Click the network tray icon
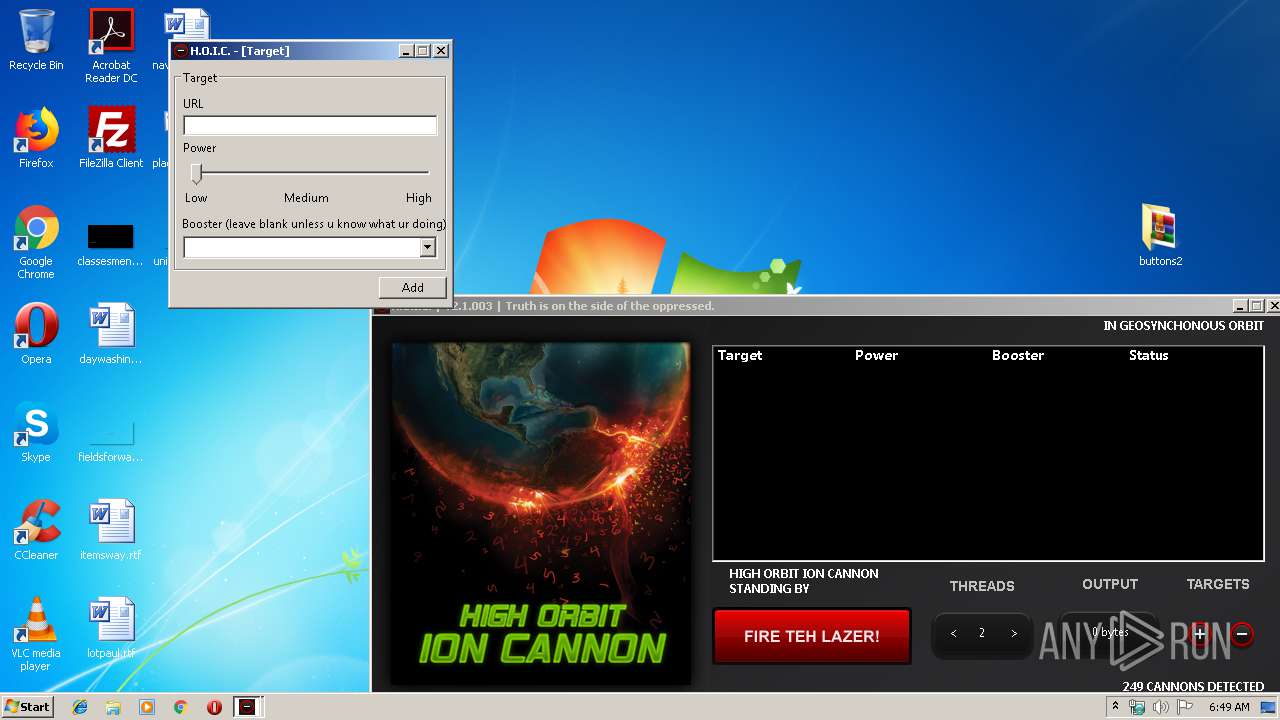Image resolution: width=1280 pixels, height=720 pixels. tap(1137, 707)
